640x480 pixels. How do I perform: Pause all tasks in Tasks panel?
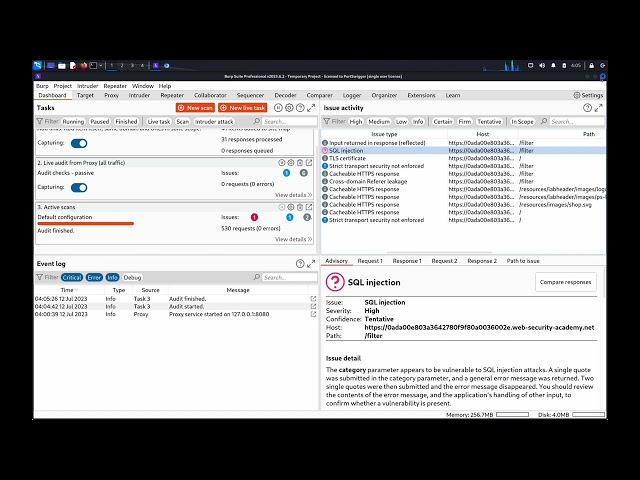pyautogui.click(x=278, y=108)
